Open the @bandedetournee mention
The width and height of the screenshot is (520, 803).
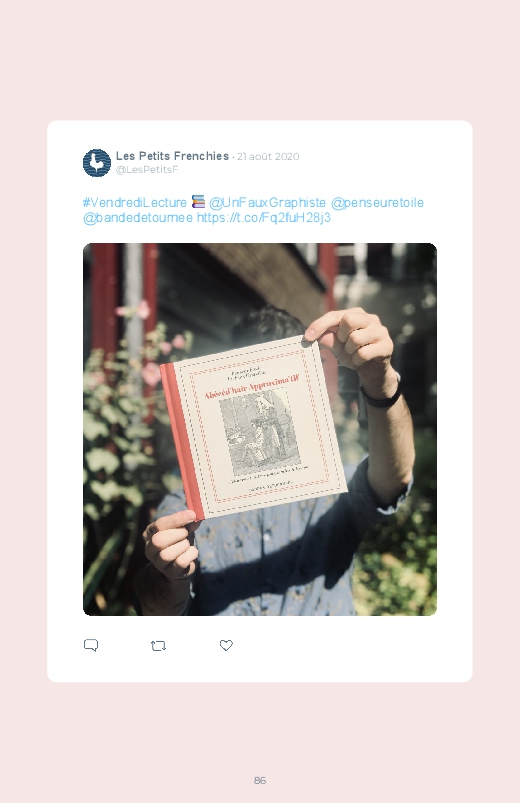pyautogui.click(x=138, y=218)
